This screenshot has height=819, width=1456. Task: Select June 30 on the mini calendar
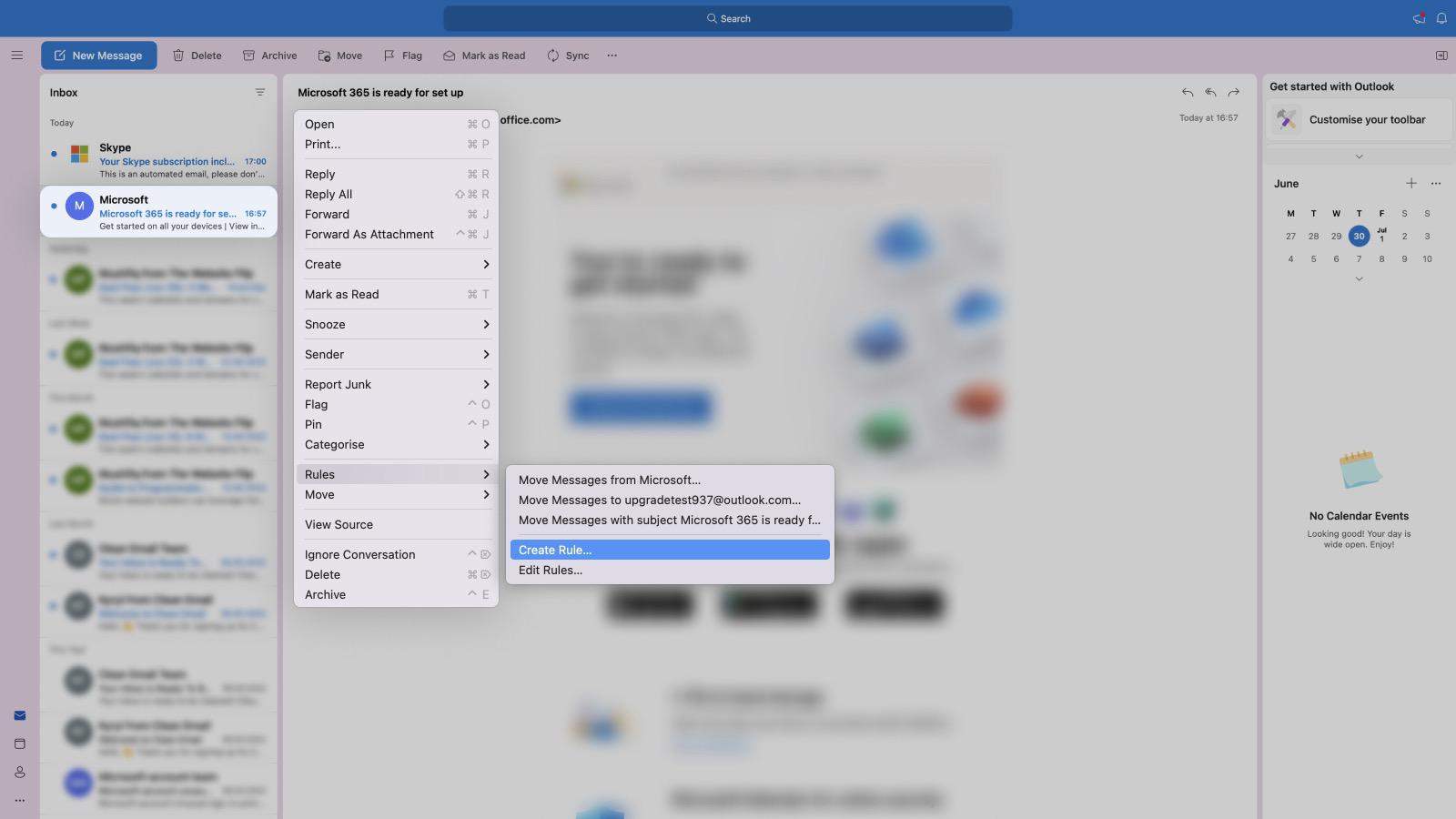click(x=1359, y=236)
